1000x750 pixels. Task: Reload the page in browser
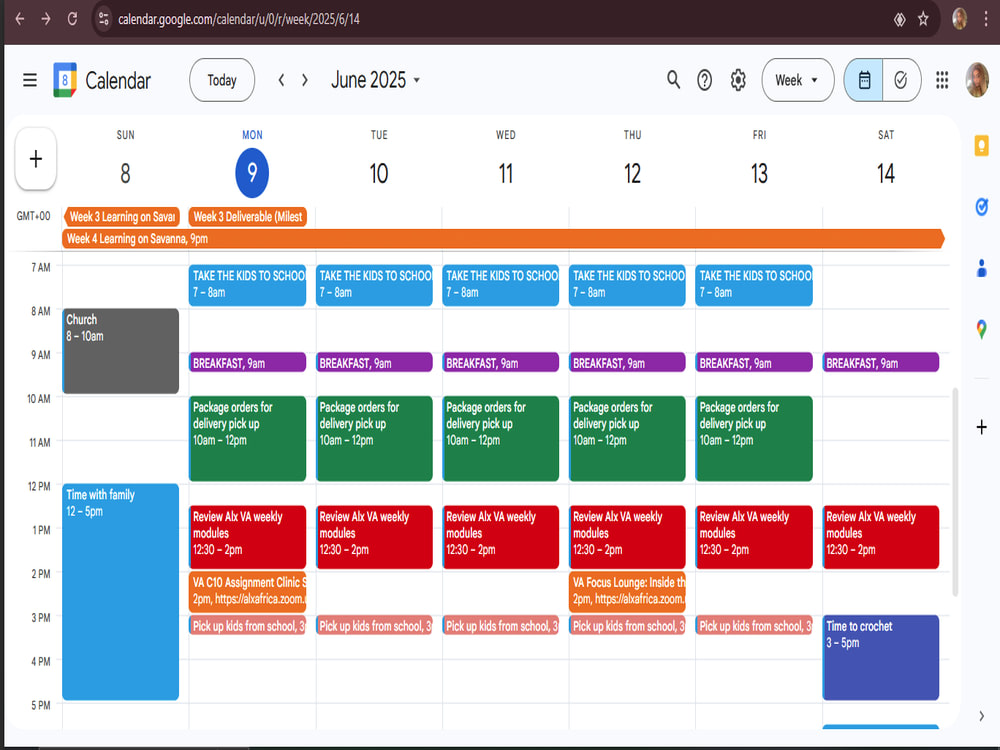click(x=72, y=19)
